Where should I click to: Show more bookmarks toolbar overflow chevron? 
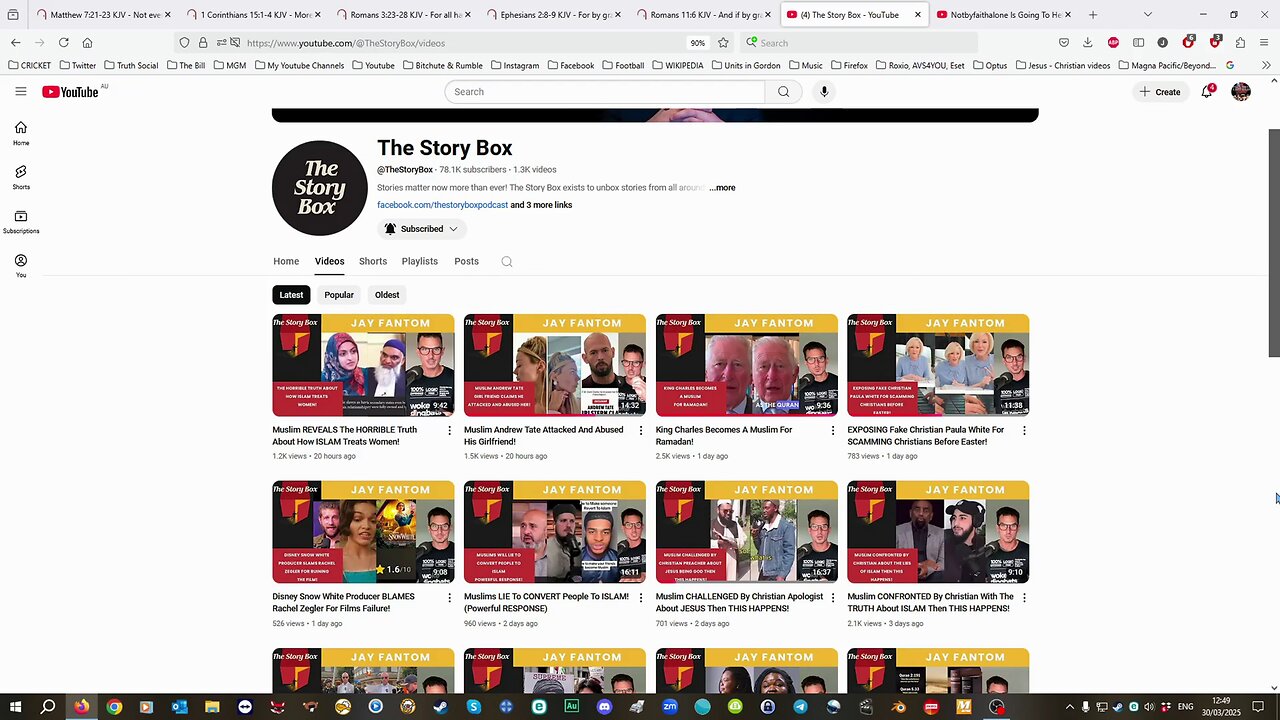coord(1267,66)
